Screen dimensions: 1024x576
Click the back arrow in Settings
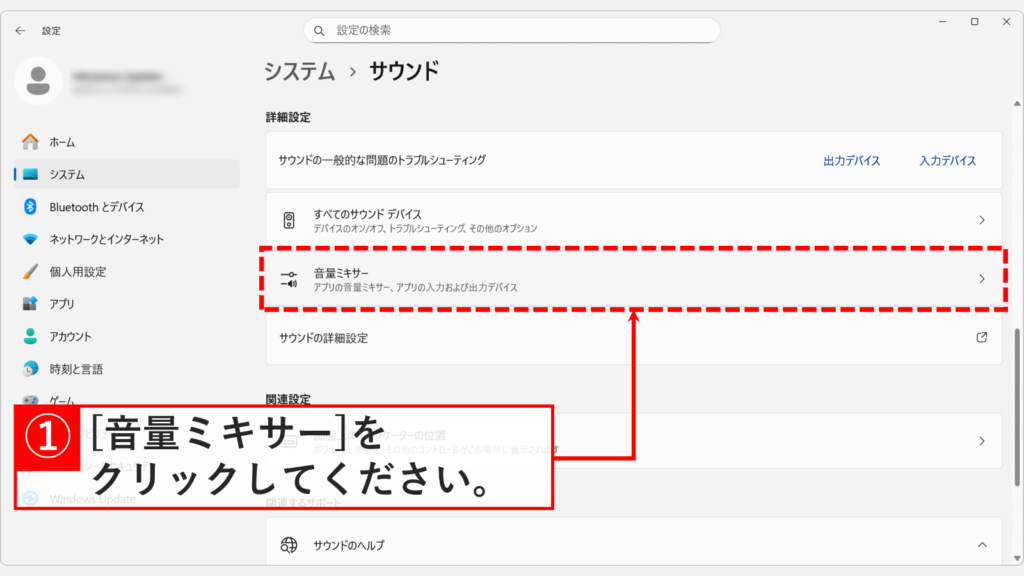(20, 30)
